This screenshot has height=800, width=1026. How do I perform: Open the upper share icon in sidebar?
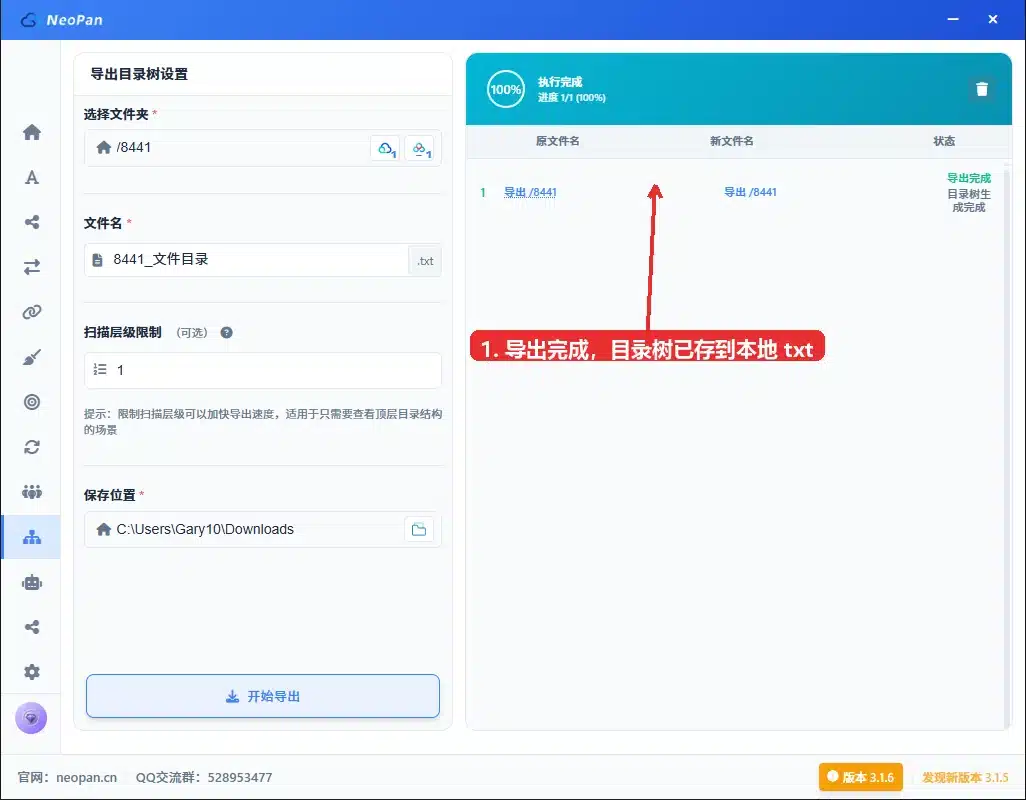point(31,222)
